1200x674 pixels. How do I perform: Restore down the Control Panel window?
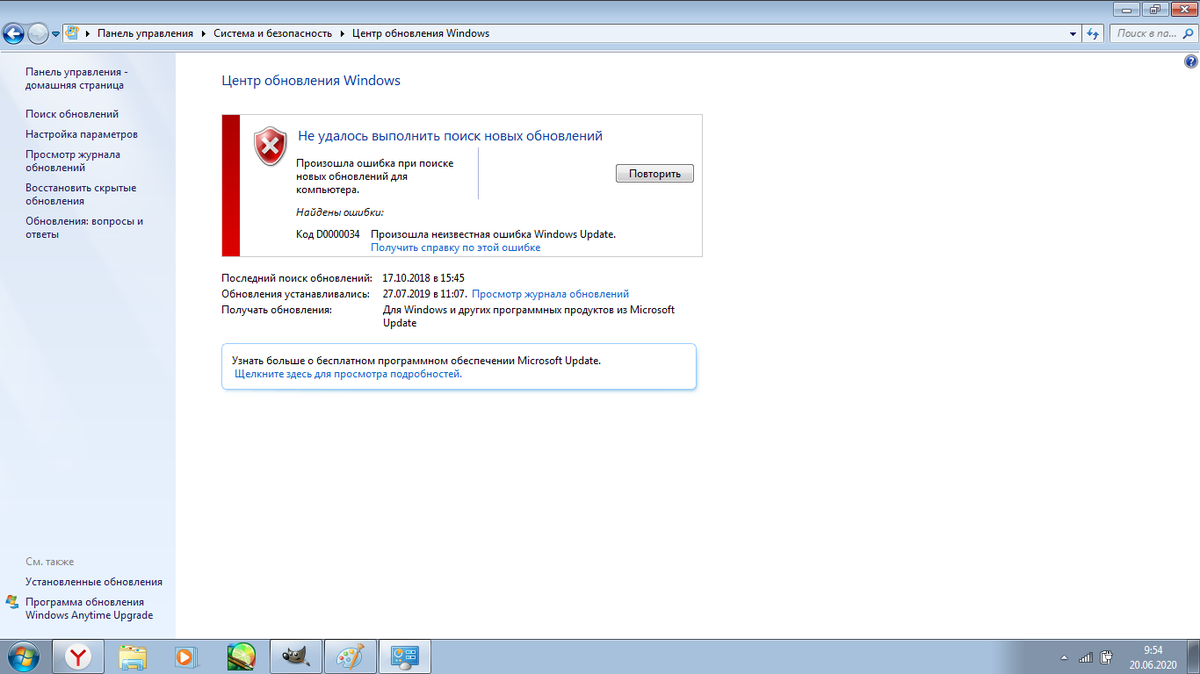click(x=1153, y=7)
